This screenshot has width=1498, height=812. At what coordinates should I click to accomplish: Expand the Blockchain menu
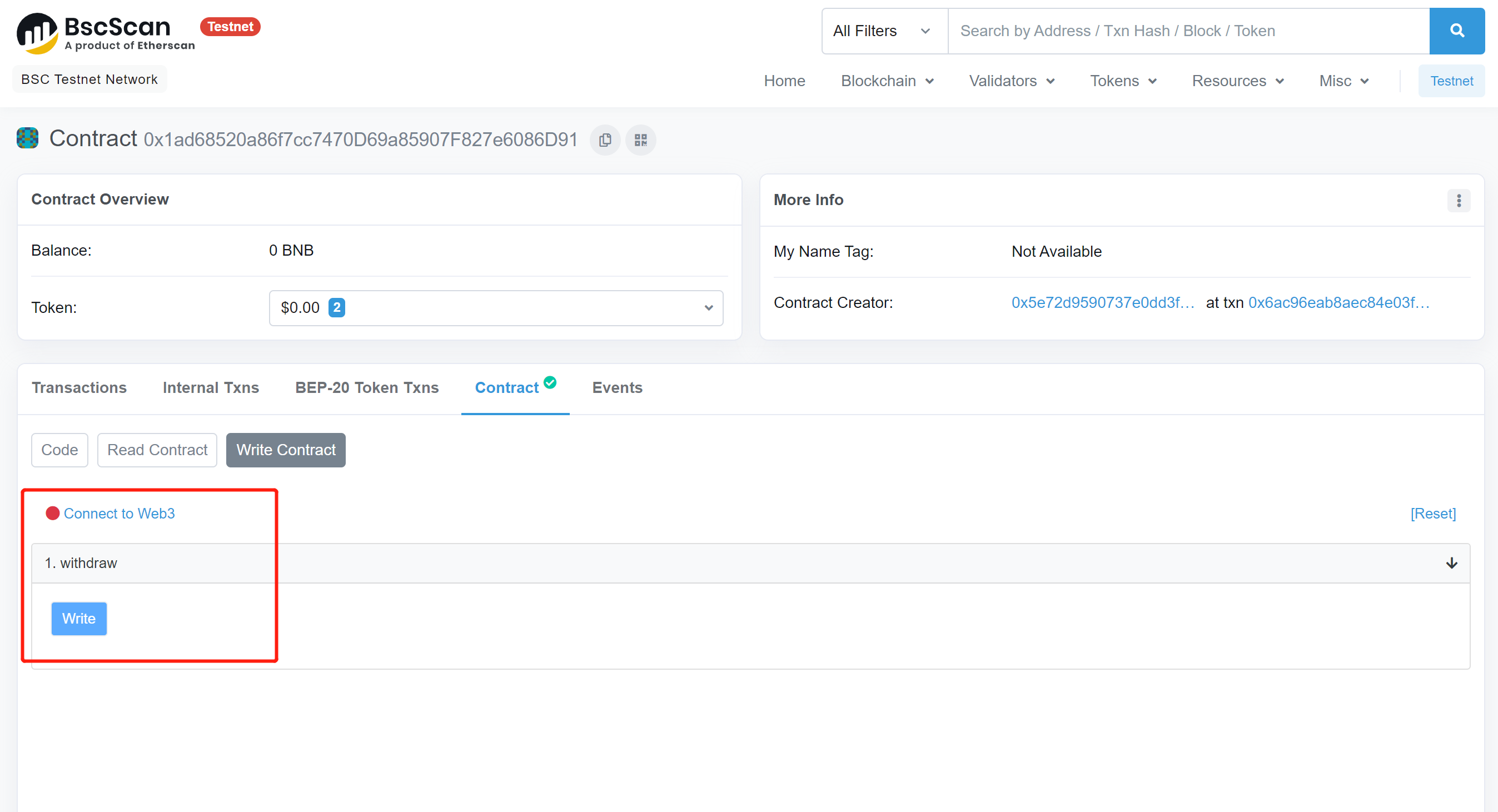(887, 81)
